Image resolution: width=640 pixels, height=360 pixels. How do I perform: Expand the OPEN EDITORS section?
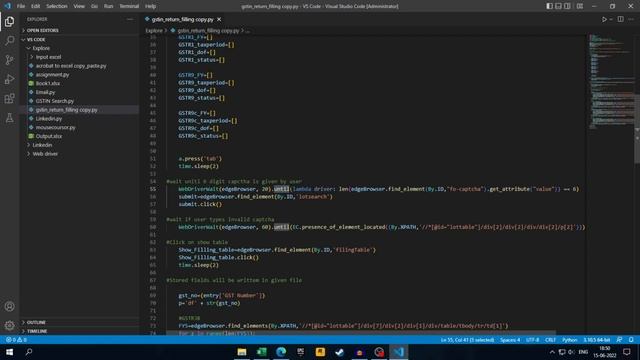click(x=80, y=30)
